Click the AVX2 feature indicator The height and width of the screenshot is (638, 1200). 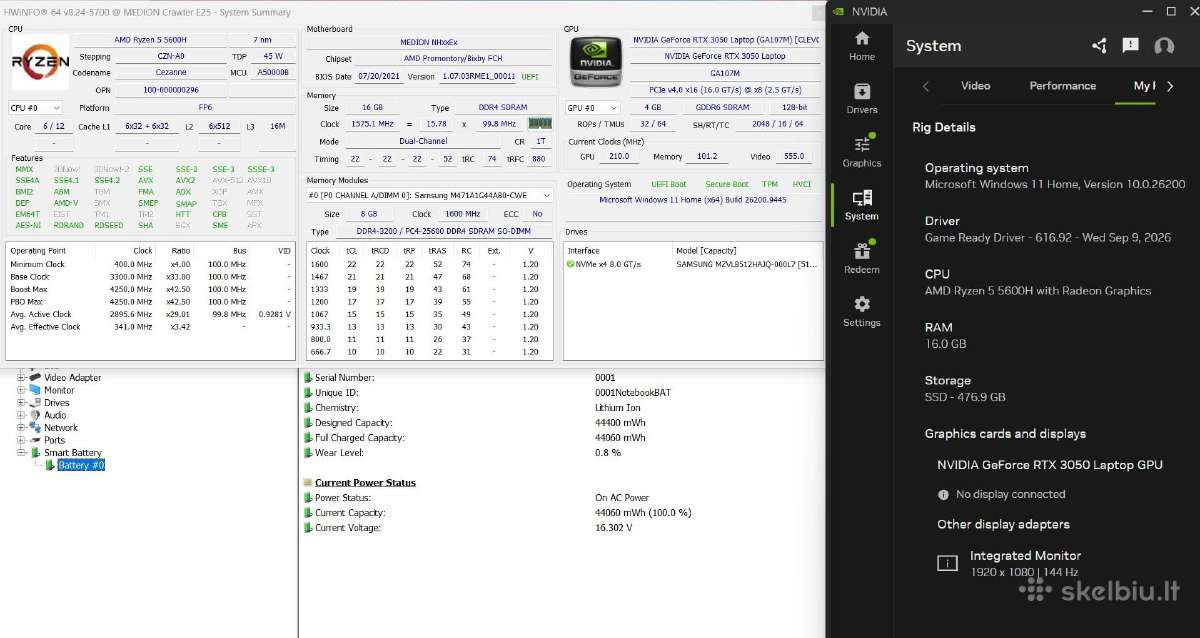pos(185,180)
